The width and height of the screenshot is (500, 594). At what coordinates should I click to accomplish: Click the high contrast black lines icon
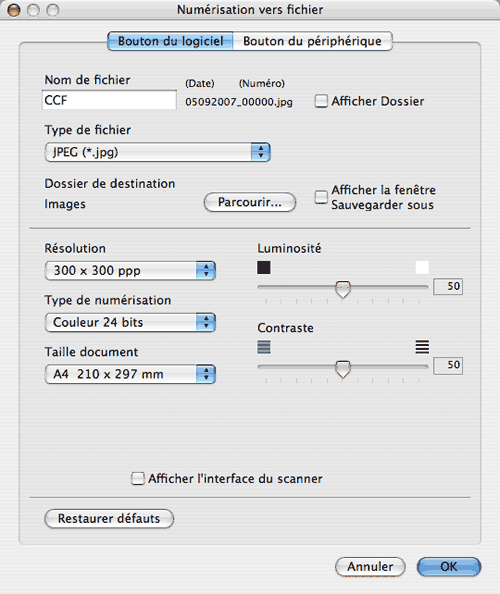tap(422, 347)
